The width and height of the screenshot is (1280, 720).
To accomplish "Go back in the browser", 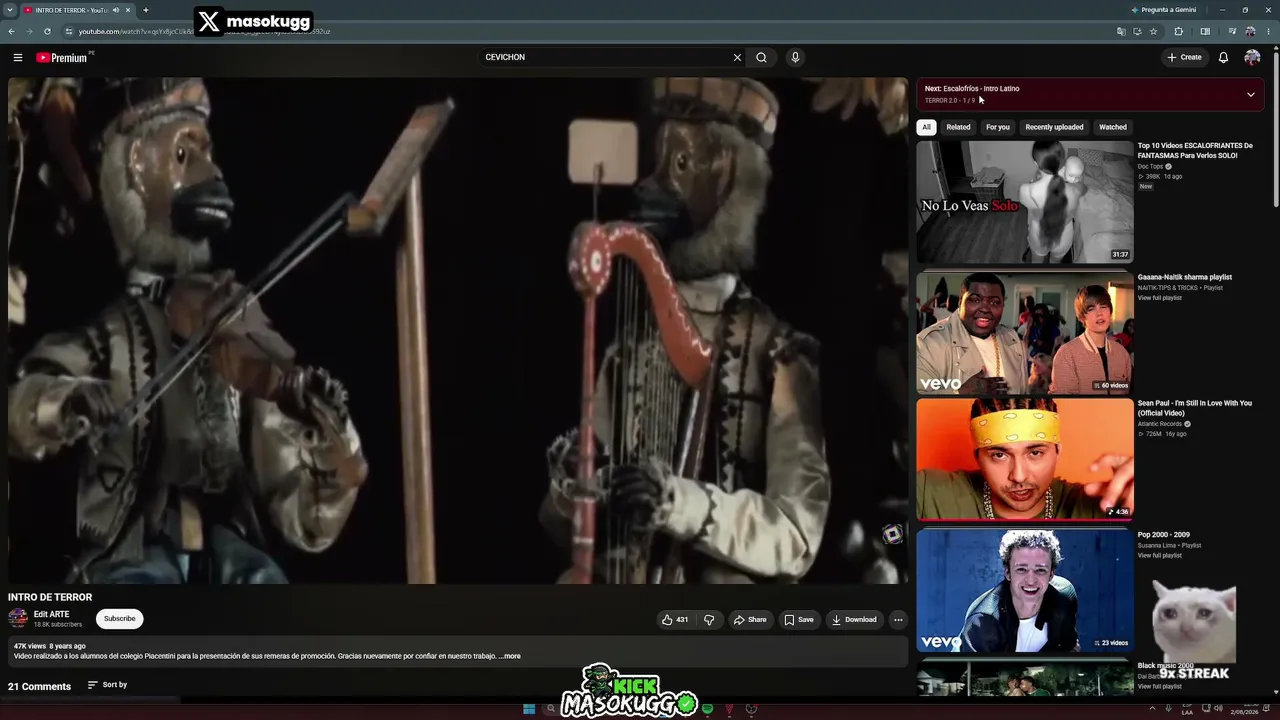I will [11, 31].
